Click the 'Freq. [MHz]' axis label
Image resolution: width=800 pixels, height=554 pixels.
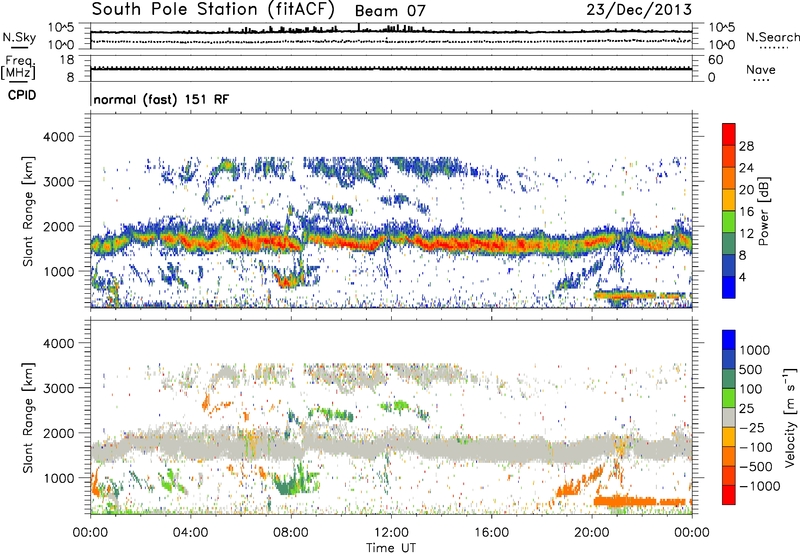19,68
